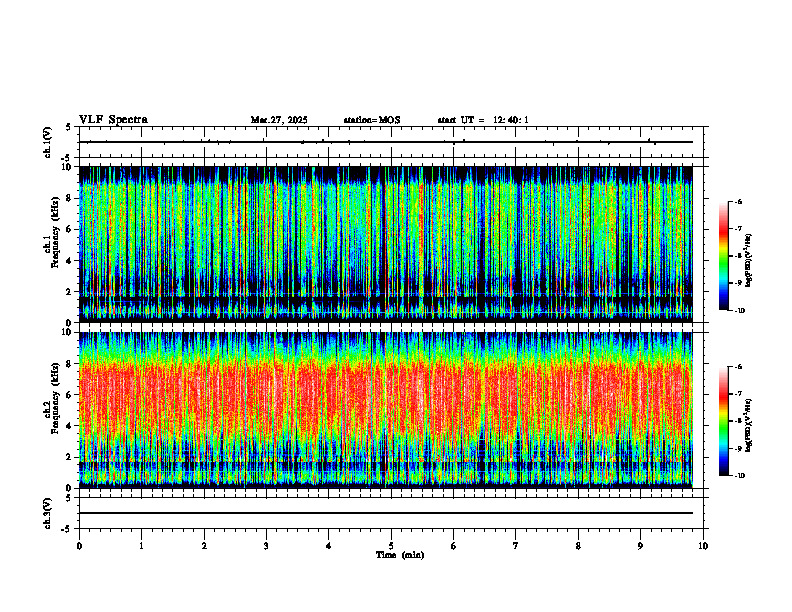Click time axis tick label "3"

click(x=266, y=546)
